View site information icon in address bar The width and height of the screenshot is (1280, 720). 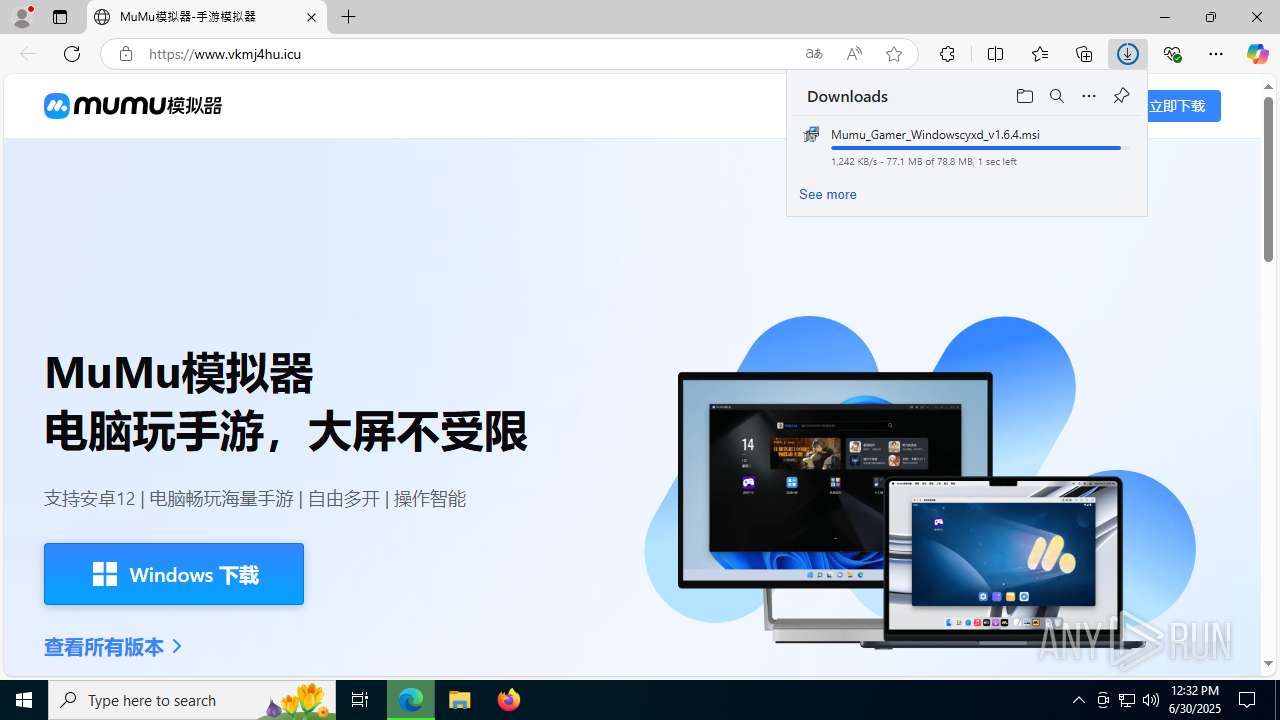(125, 54)
